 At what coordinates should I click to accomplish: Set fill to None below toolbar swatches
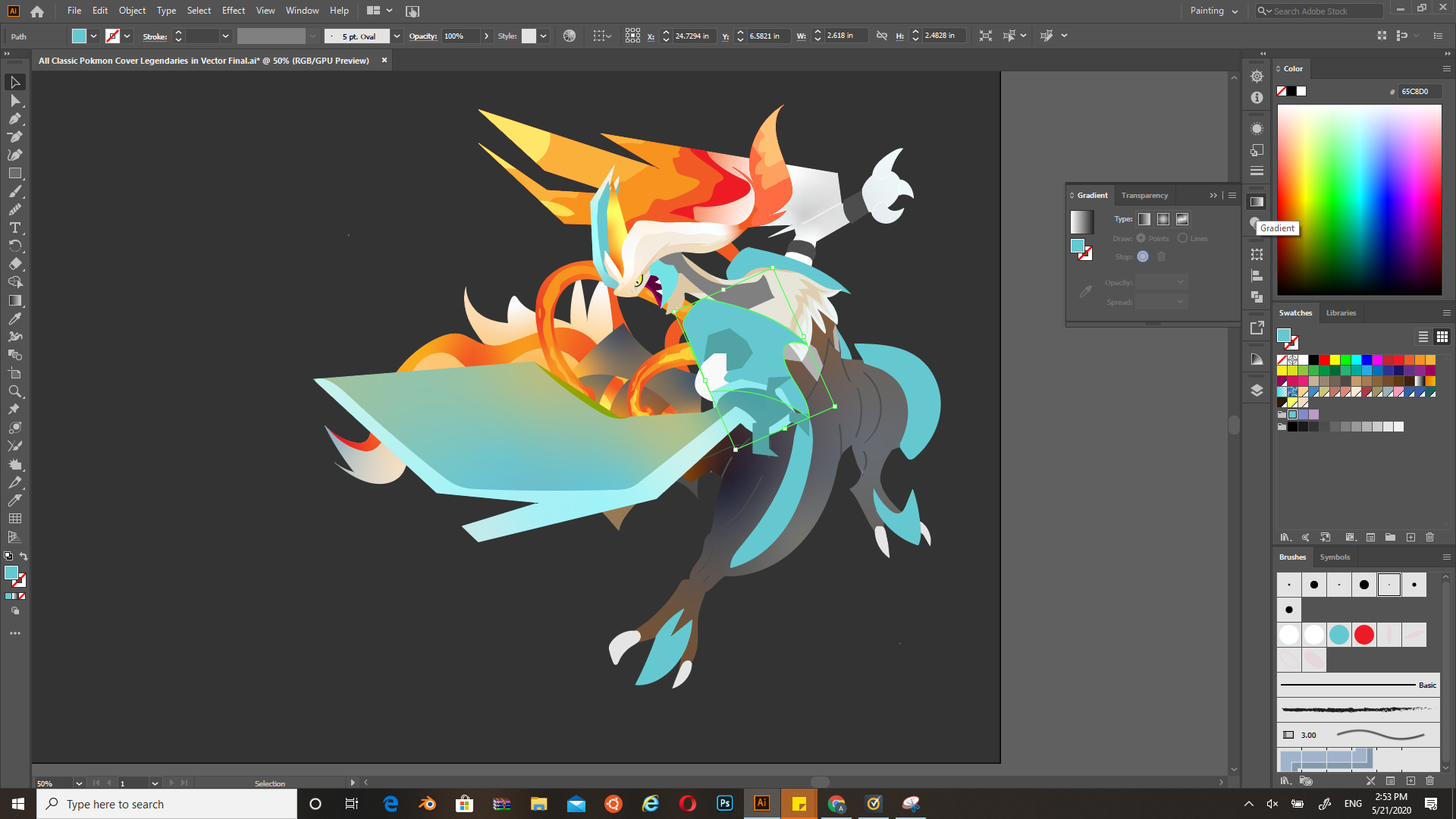coord(22,596)
